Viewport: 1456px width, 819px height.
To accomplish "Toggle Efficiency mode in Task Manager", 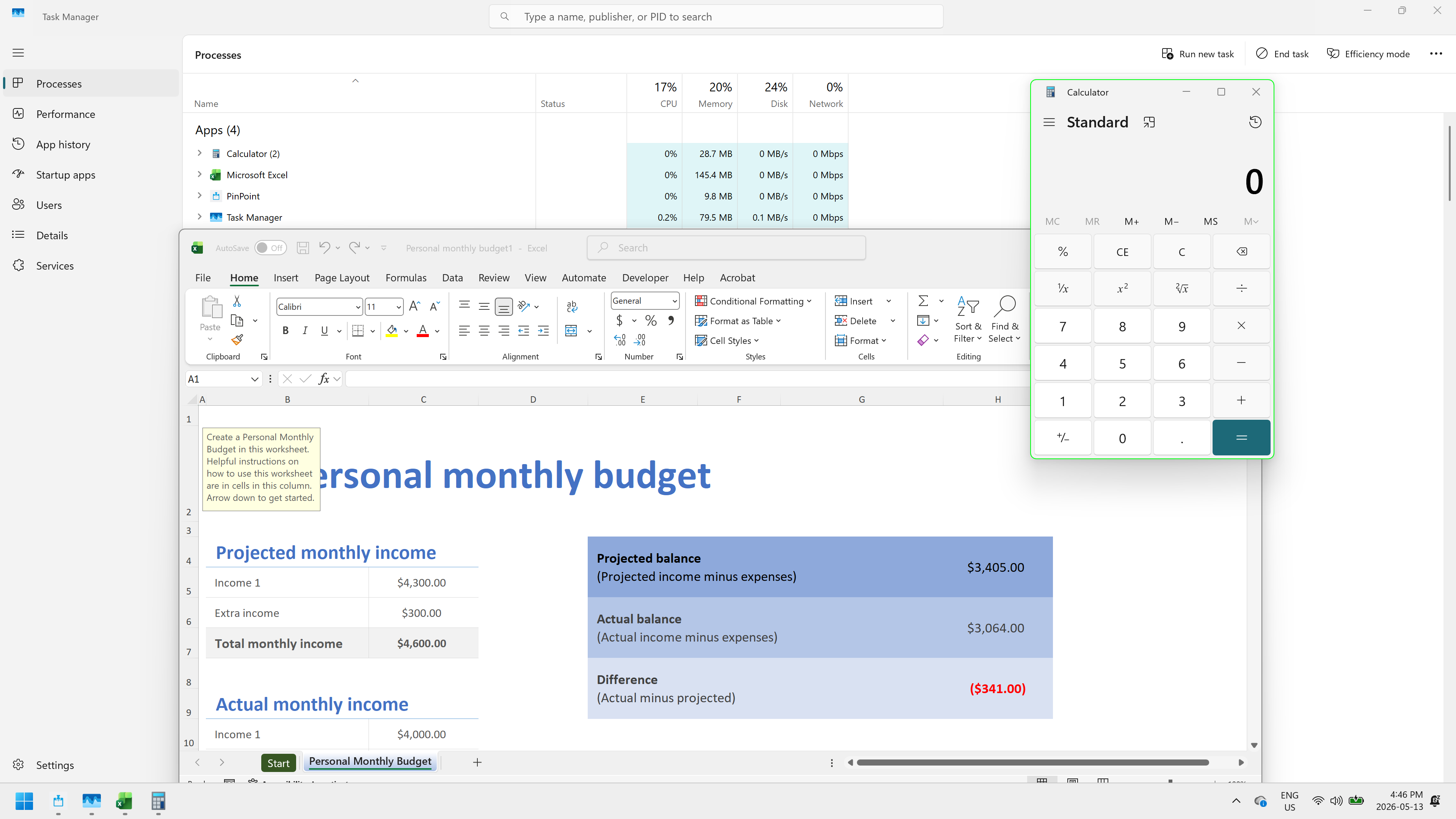I will click(x=1368, y=54).
